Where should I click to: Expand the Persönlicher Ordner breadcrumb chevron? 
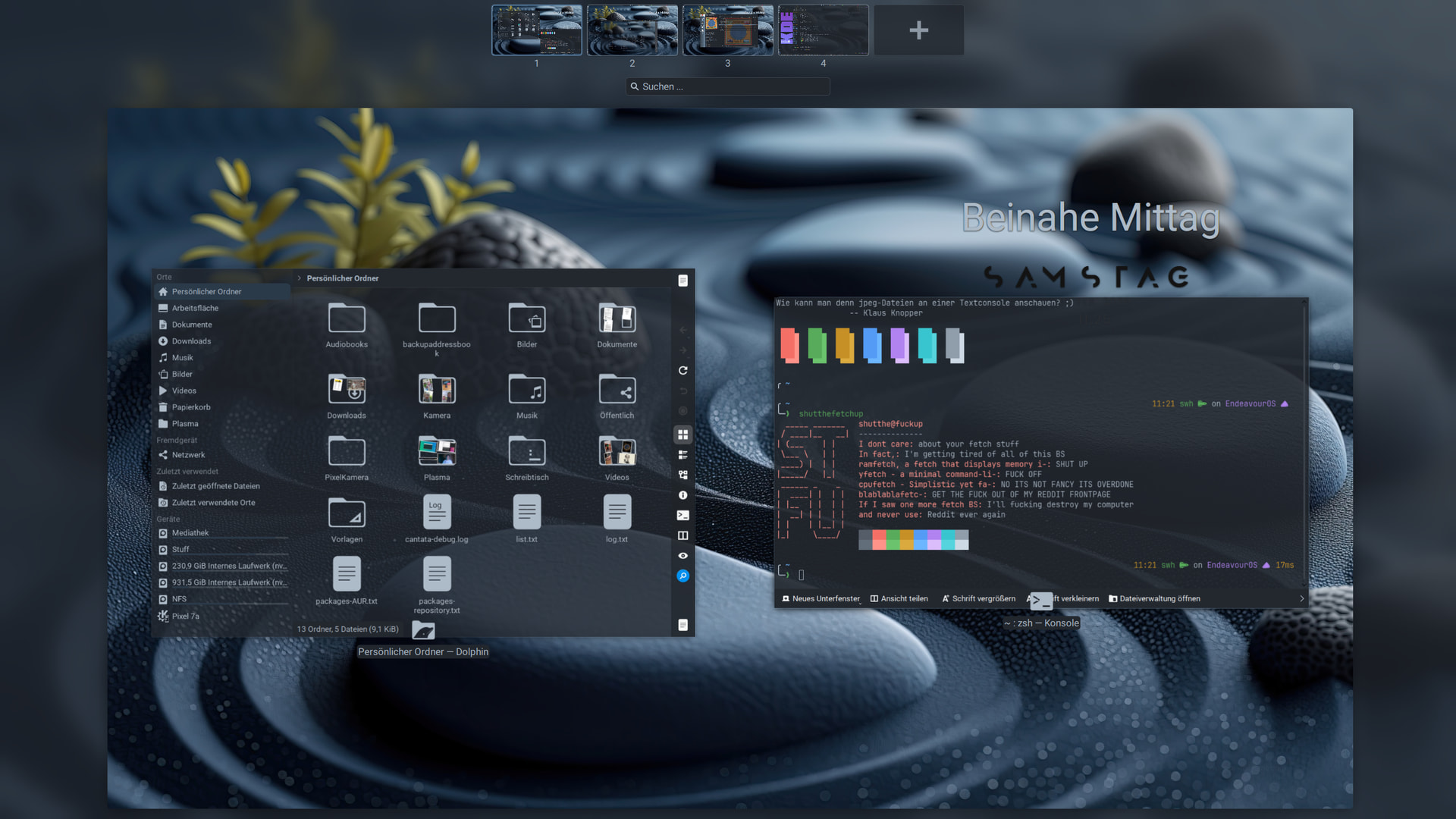coord(300,278)
